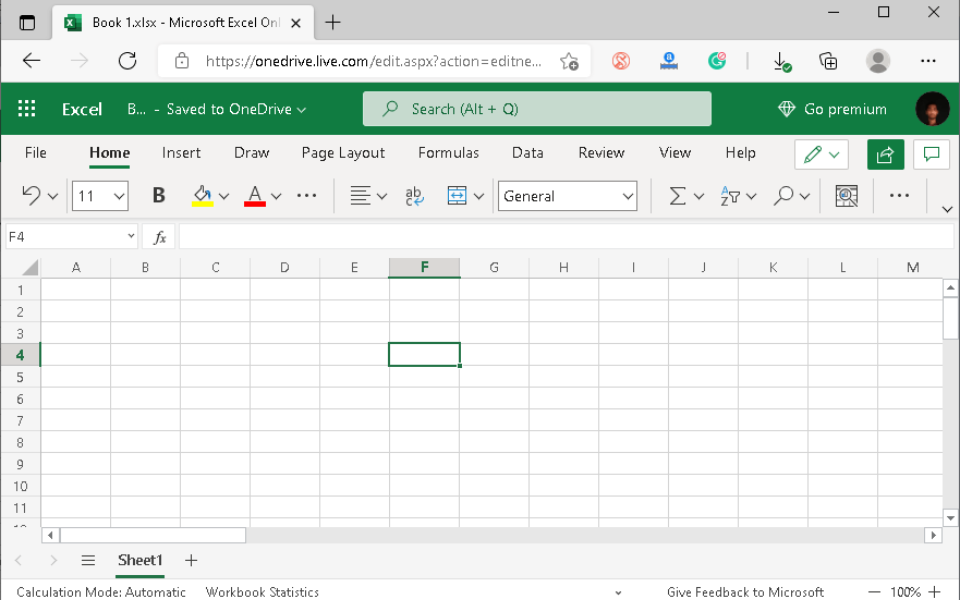Apply the yellow fill color bucket

(x=203, y=196)
